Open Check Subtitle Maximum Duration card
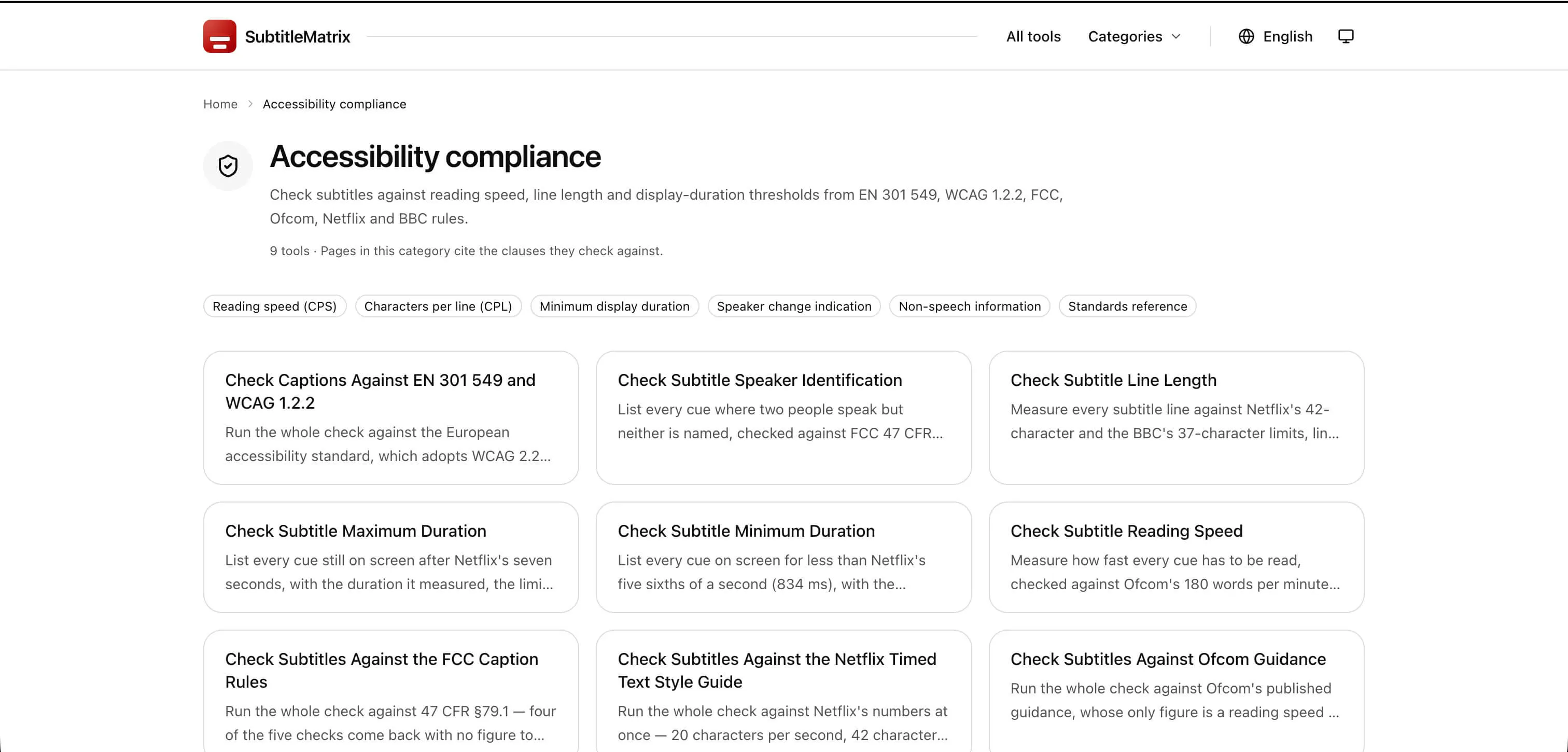The width and height of the screenshot is (1568, 752). tap(391, 557)
